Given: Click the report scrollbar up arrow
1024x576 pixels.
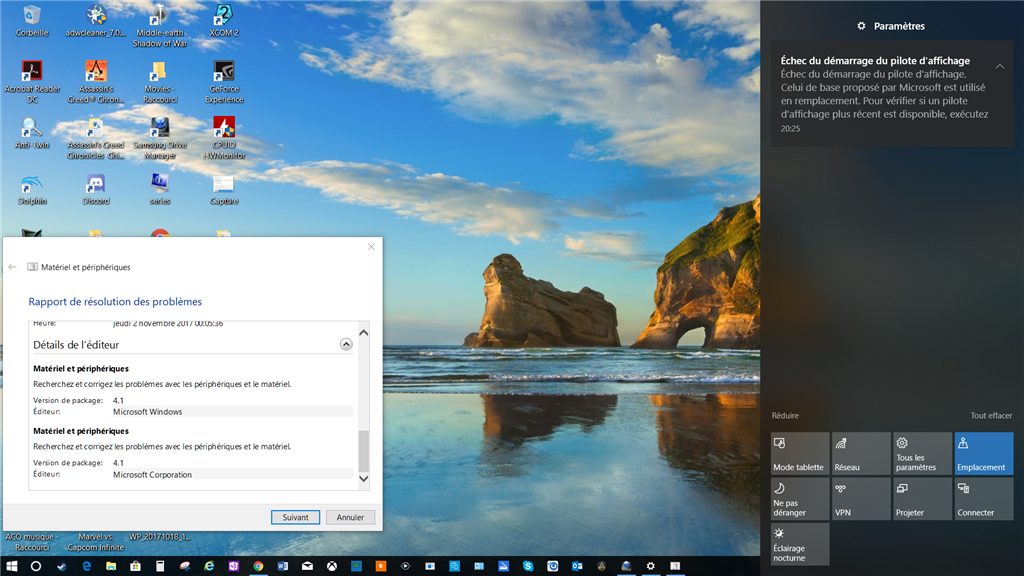Looking at the screenshot, I should click(x=364, y=332).
